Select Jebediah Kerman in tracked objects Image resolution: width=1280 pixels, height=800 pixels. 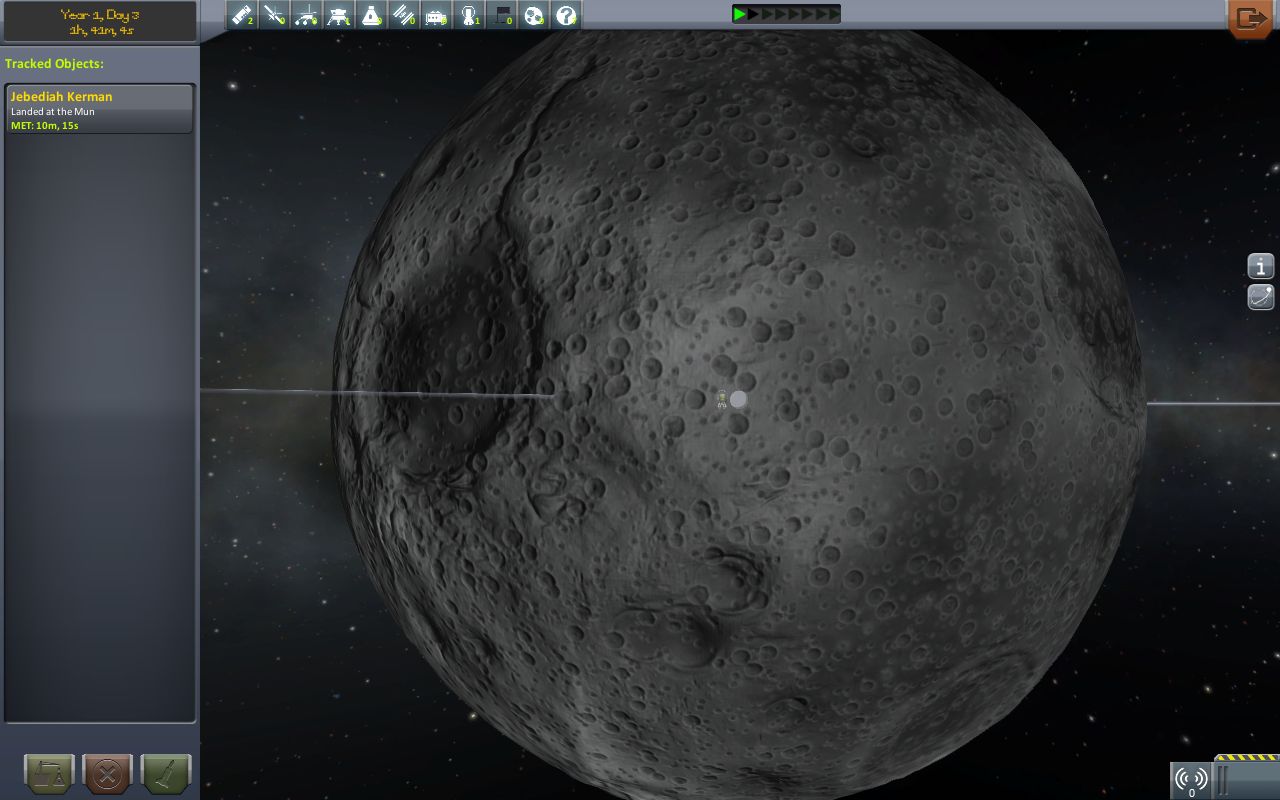pyautogui.click(x=99, y=110)
